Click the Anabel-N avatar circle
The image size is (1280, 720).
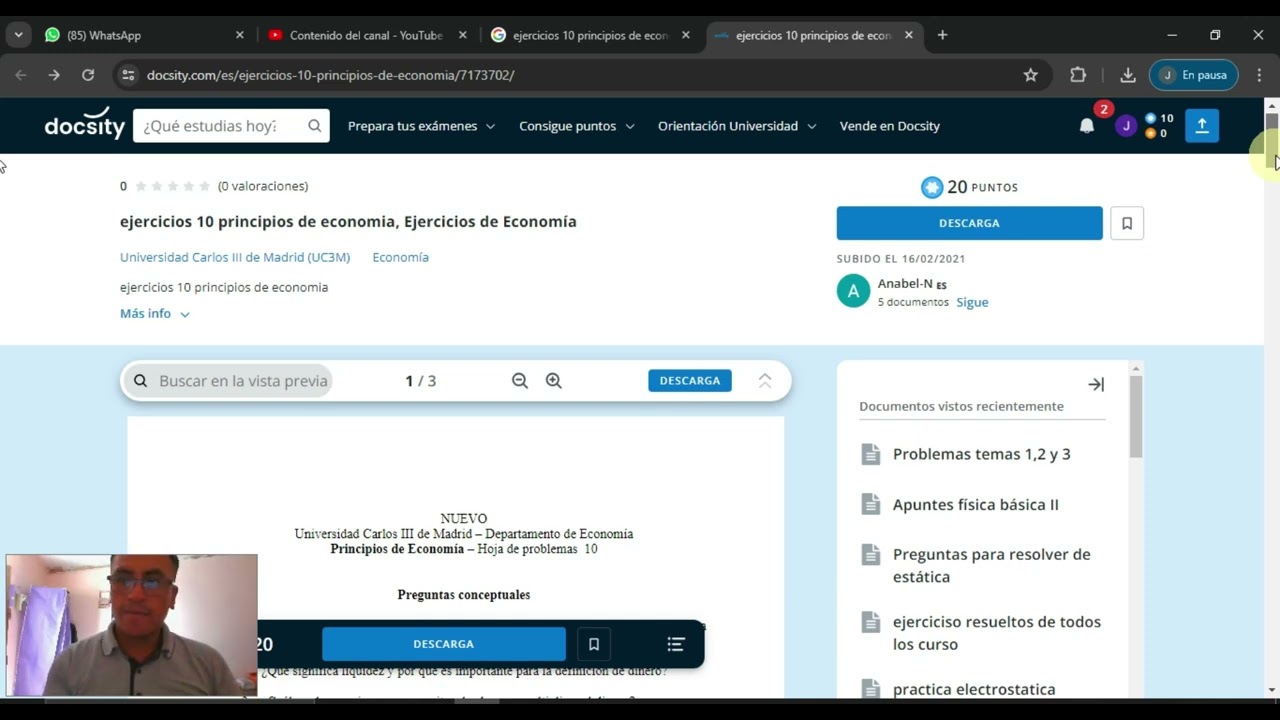coord(853,291)
